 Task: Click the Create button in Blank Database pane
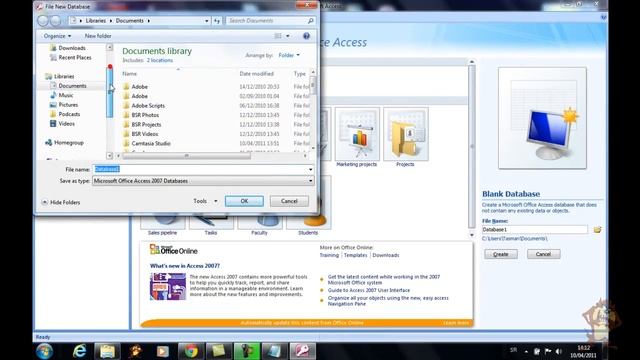pos(501,254)
